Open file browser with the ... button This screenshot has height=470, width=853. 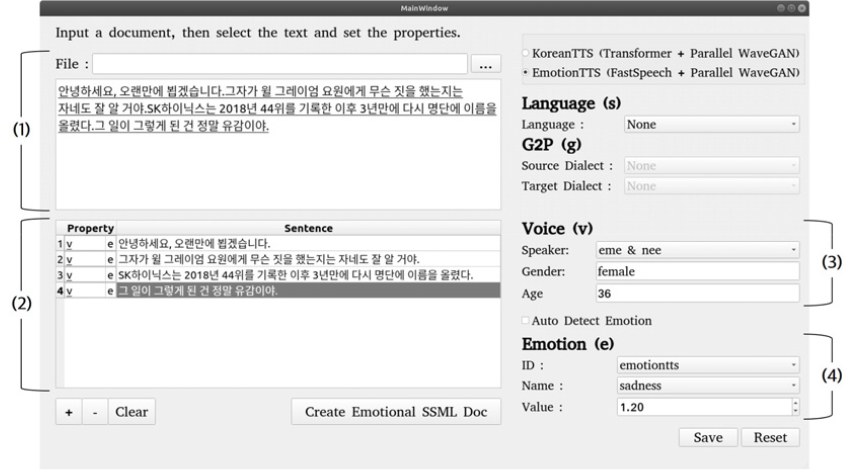[x=486, y=64]
